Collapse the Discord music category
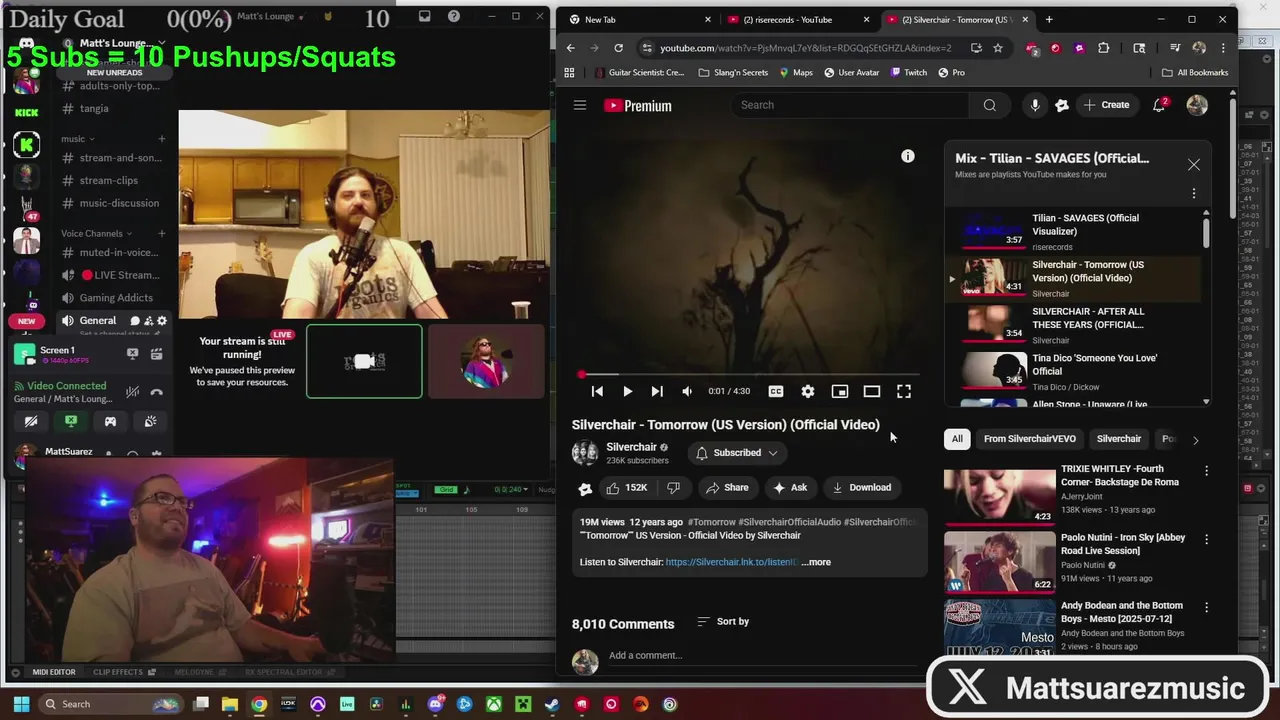This screenshot has width=1280, height=720. pos(77,139)
